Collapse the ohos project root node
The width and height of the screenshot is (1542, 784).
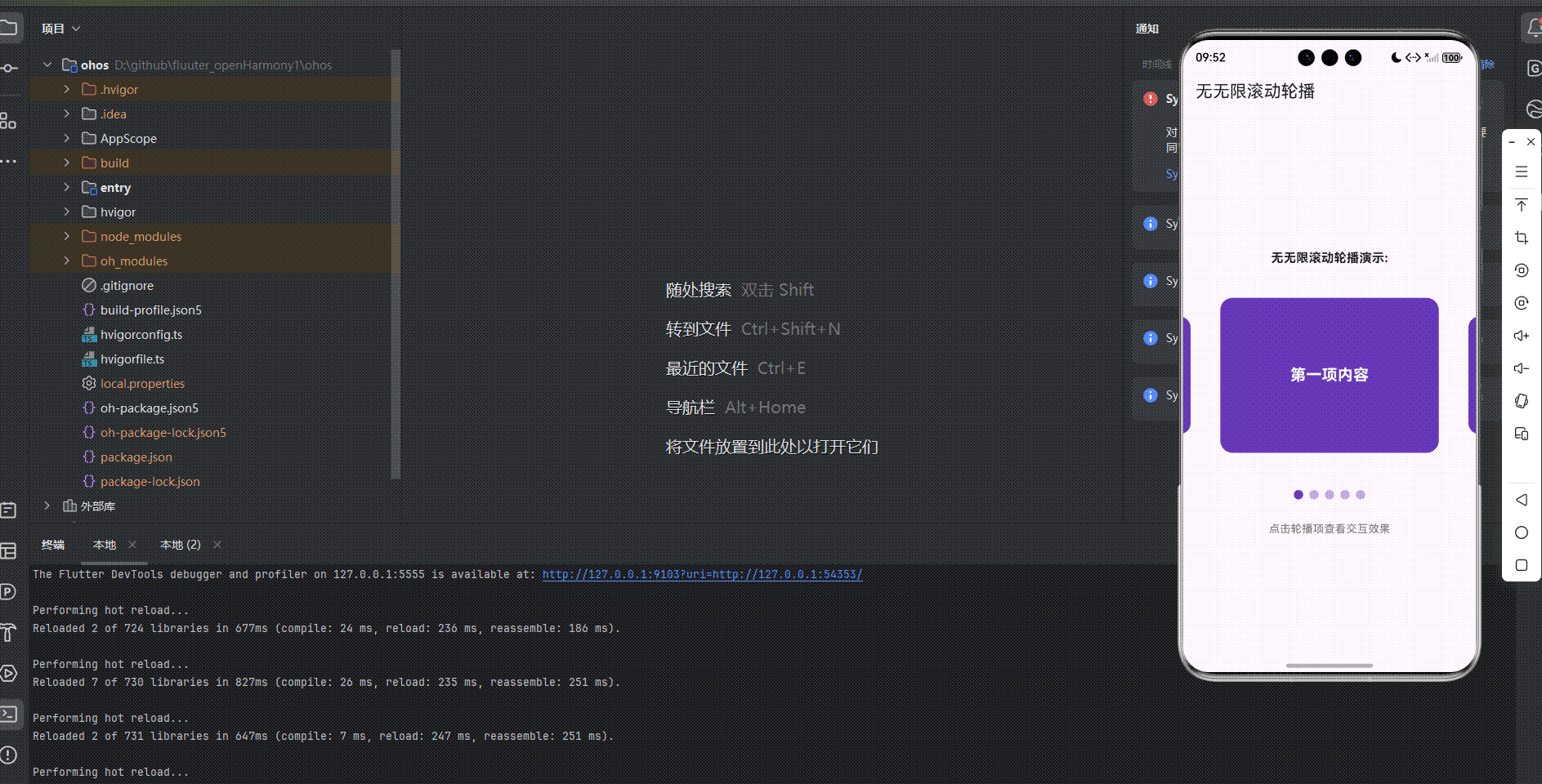[47, 65]
